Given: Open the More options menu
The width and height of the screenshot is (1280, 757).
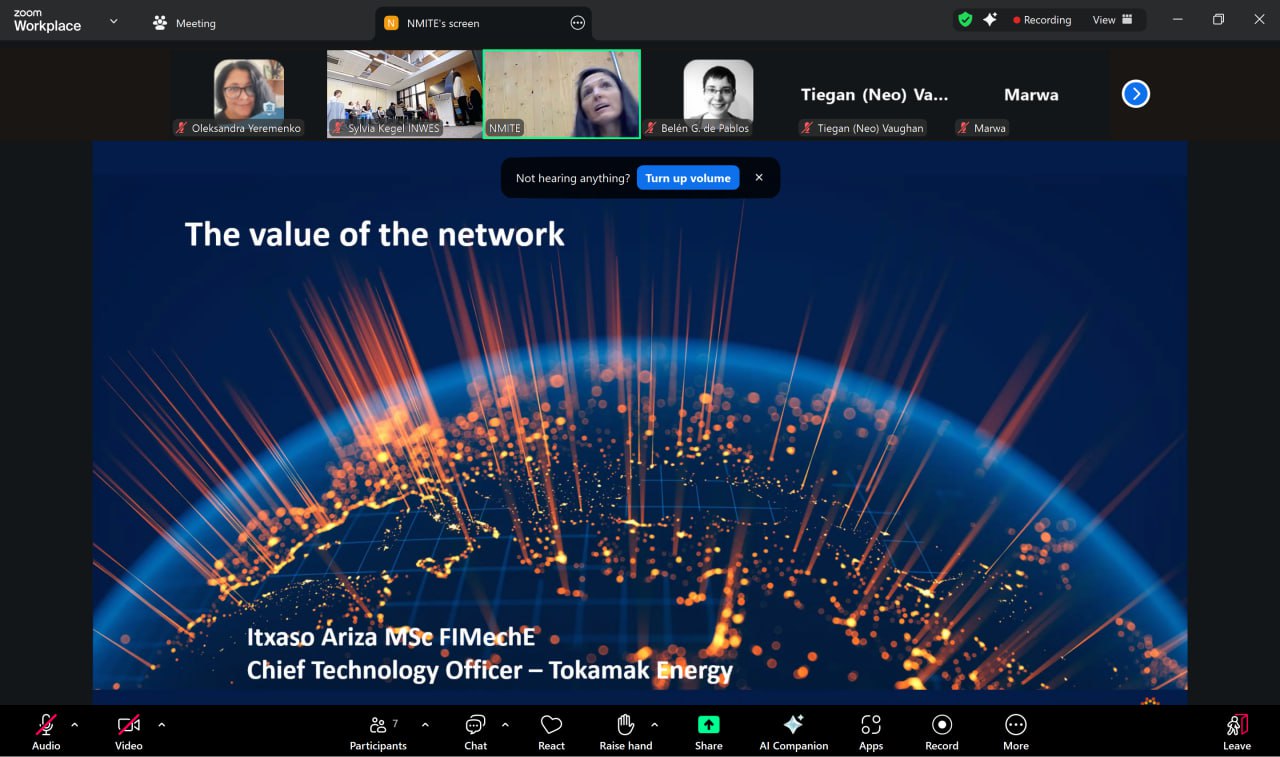Looking at the screenshot, I should click(x=1015, y=731).
